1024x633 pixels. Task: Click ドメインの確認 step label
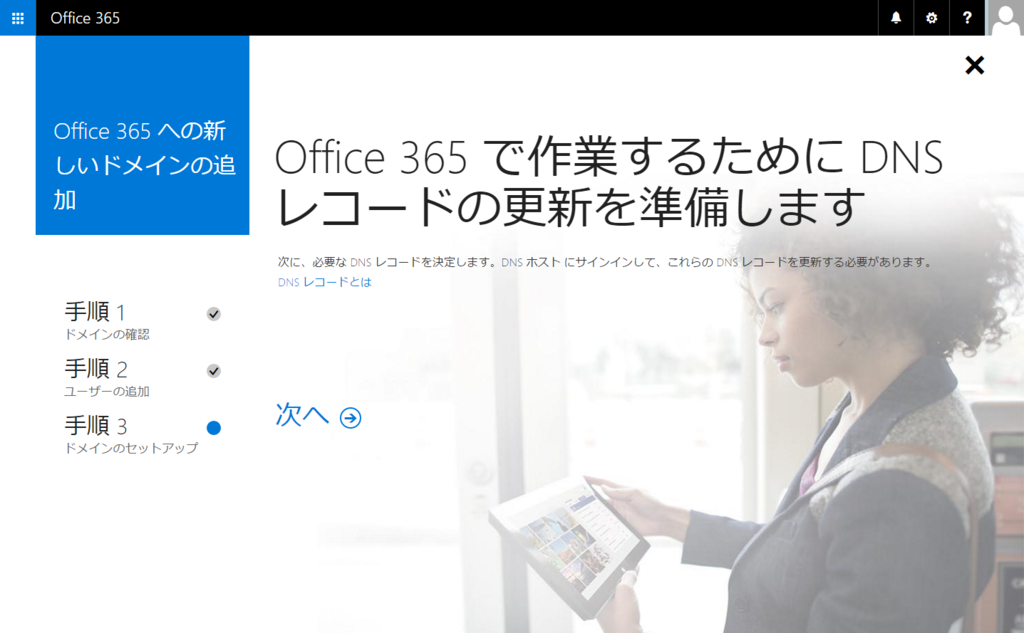click(107, 334)
